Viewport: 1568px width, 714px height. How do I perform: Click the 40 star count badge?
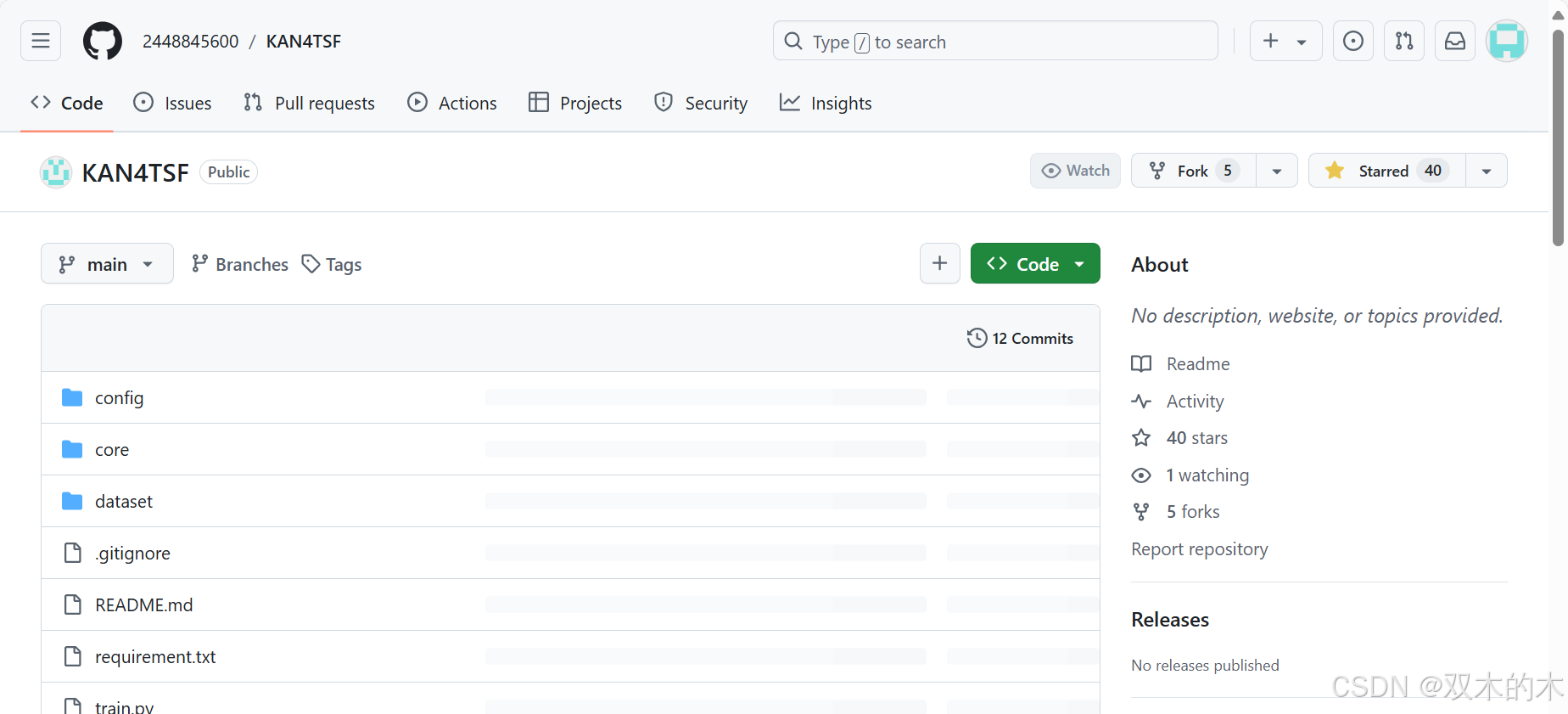1433,171
